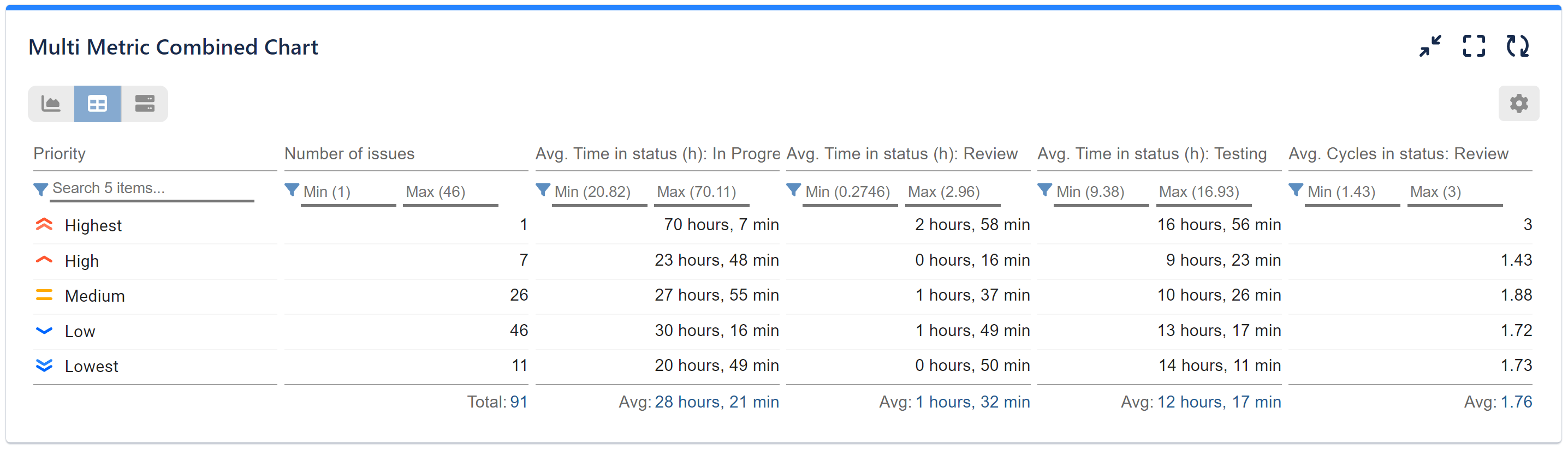
Task: Focus the Search 5 items field
Action: (x=152, y=189)
